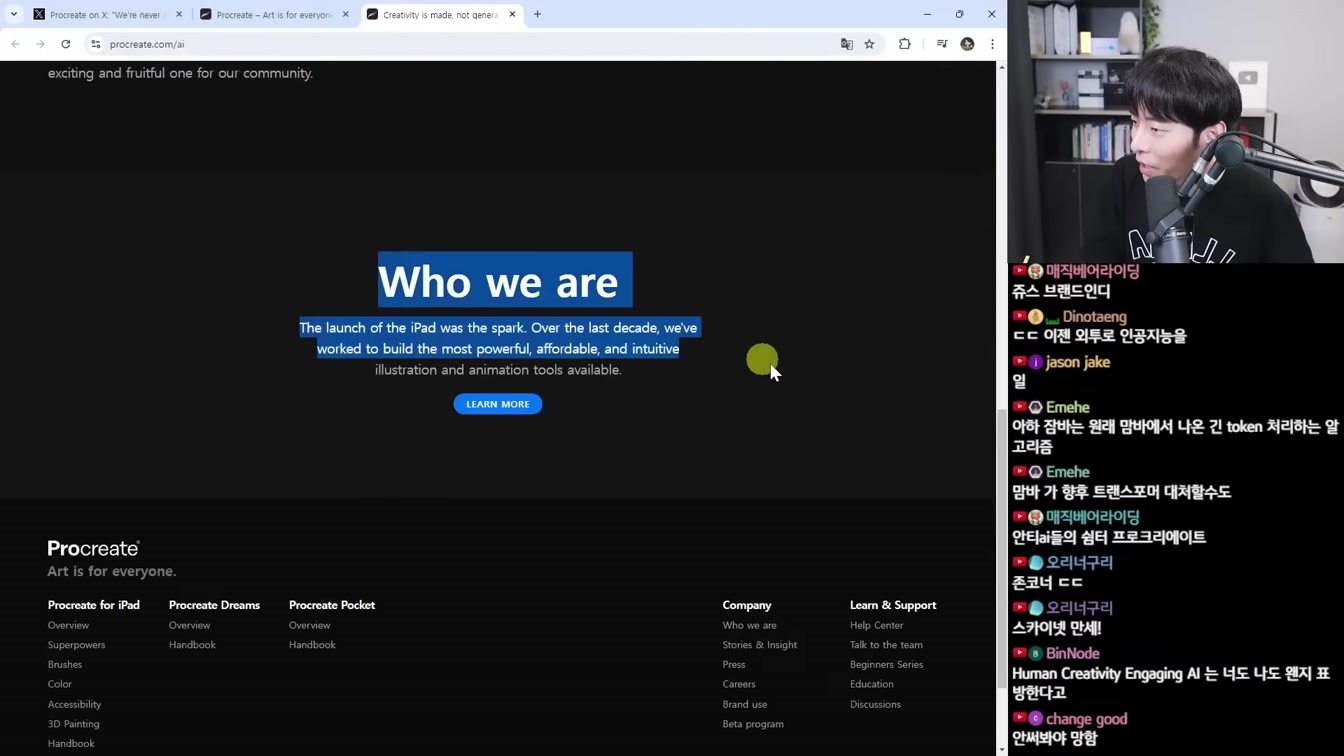This screenshot has width=1344, height=756.
Task: Open the Color footer link
Action: (60, 684)
